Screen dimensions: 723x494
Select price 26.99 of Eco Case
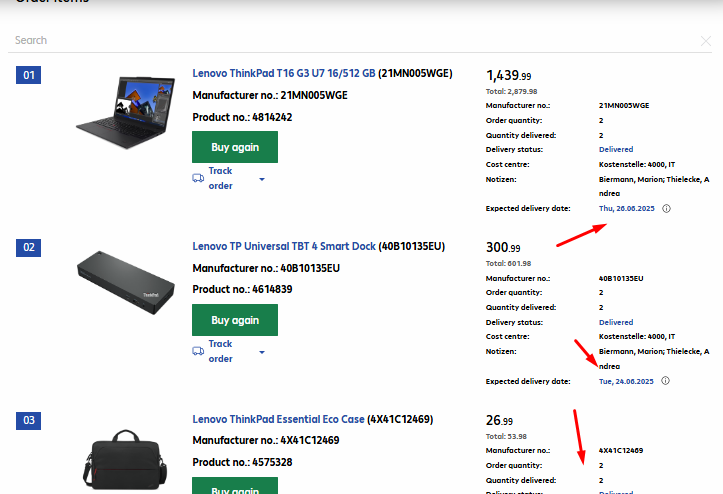(x=499, y=420)
